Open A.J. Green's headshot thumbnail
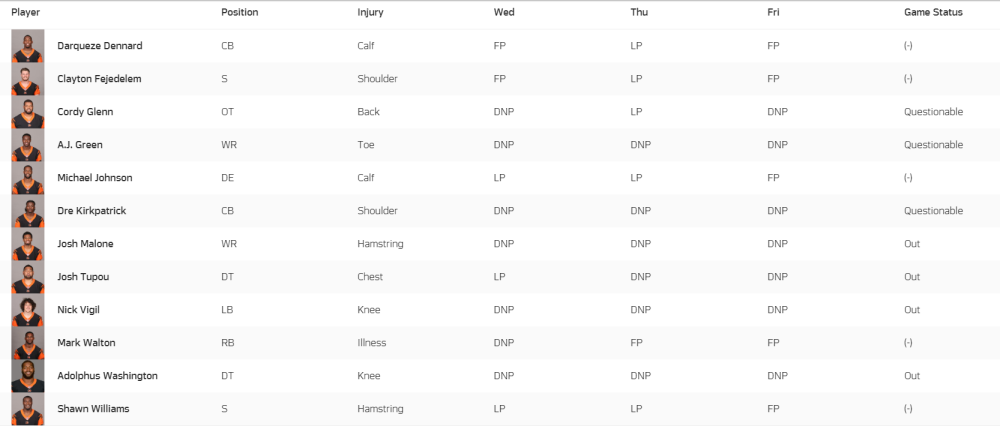This screenshot has height=426, width=1000. (x=27, y=145)
